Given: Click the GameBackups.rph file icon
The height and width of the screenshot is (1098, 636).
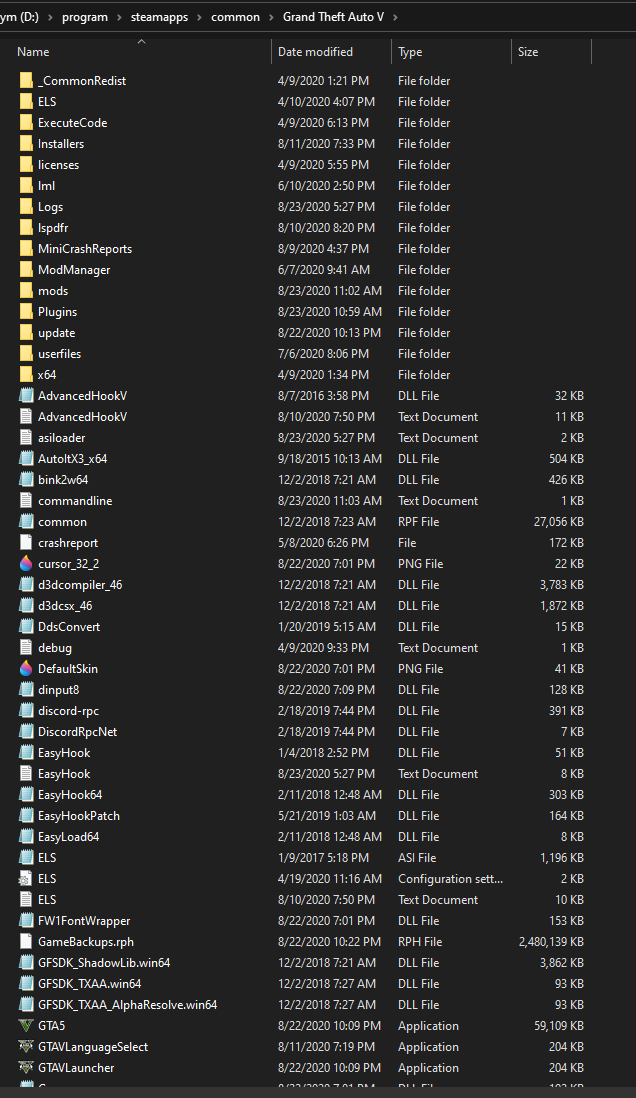Looking at the screenshot, I should pyautogui.click(x=26, y=942).
